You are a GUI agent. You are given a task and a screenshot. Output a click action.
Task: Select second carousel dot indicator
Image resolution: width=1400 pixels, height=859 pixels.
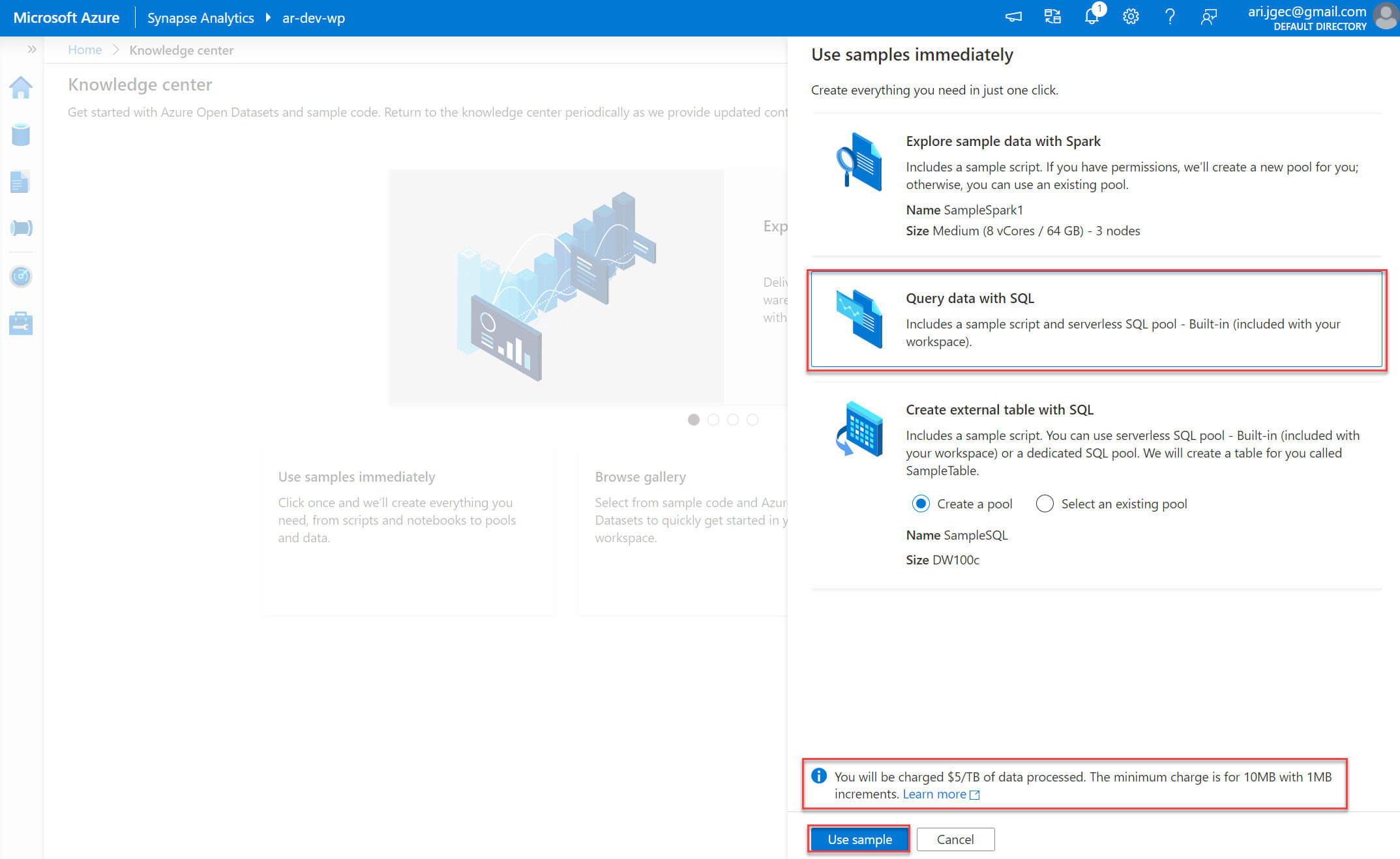click(713, 420)
